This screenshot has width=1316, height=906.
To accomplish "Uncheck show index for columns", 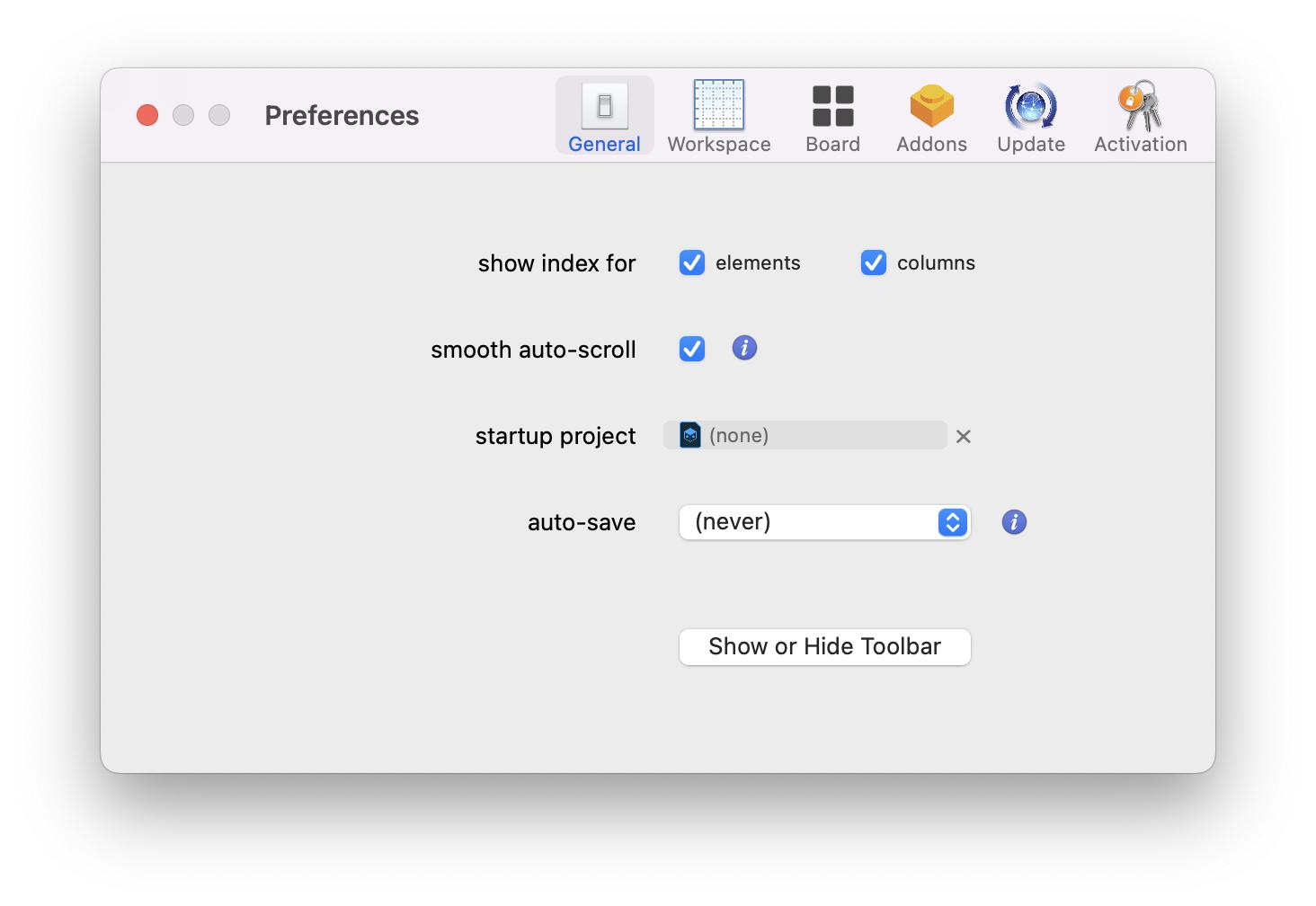I will coord(873,262).
